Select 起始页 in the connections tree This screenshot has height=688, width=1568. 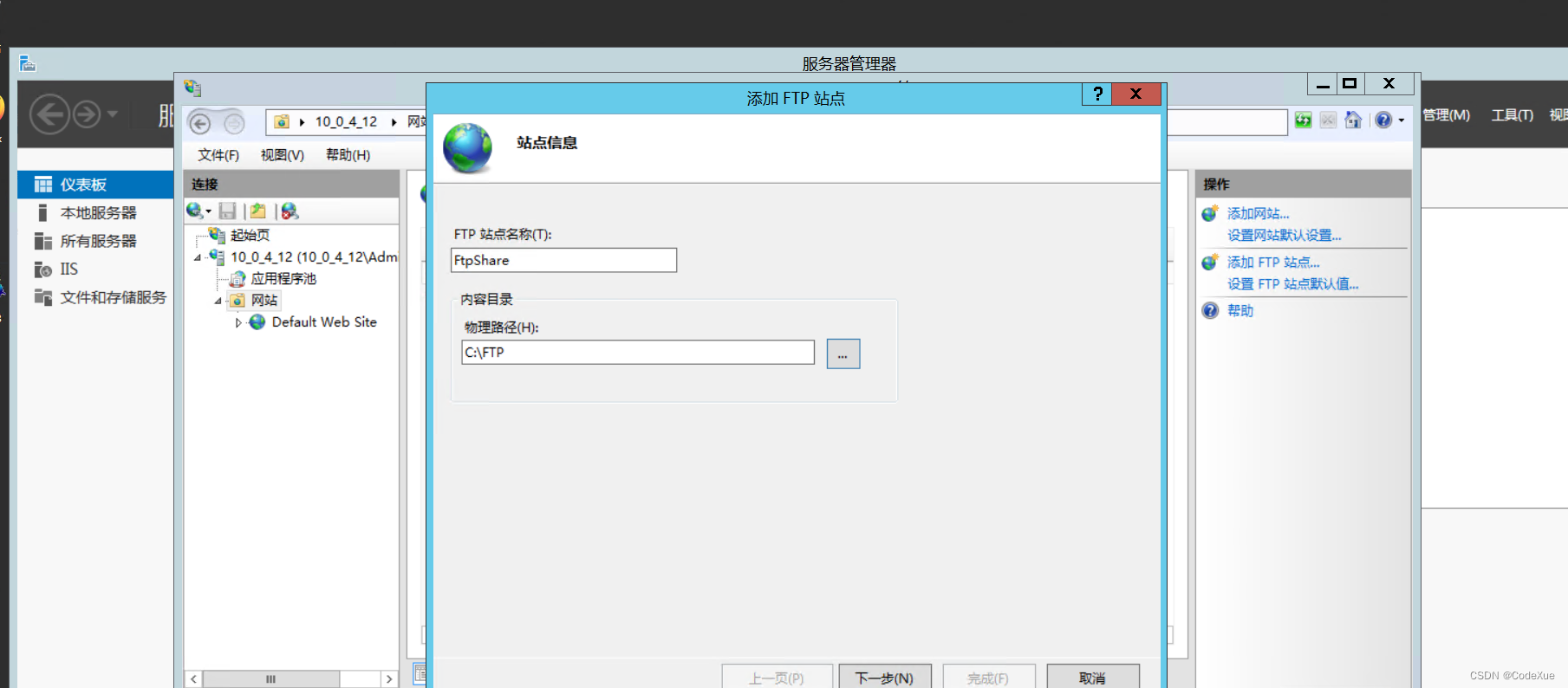[x=250, y=236]
